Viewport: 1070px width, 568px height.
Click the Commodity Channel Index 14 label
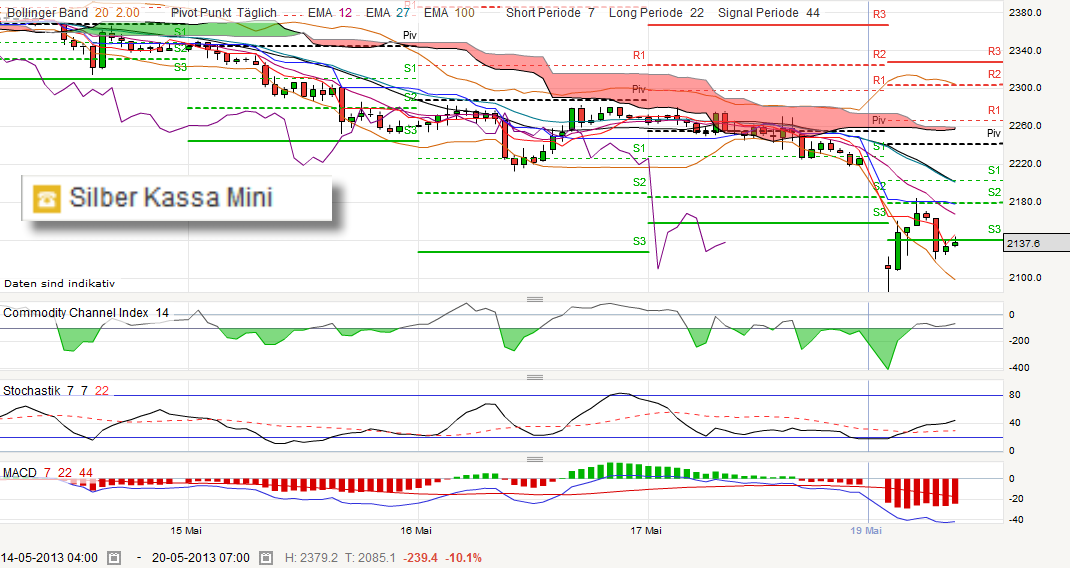86,313
